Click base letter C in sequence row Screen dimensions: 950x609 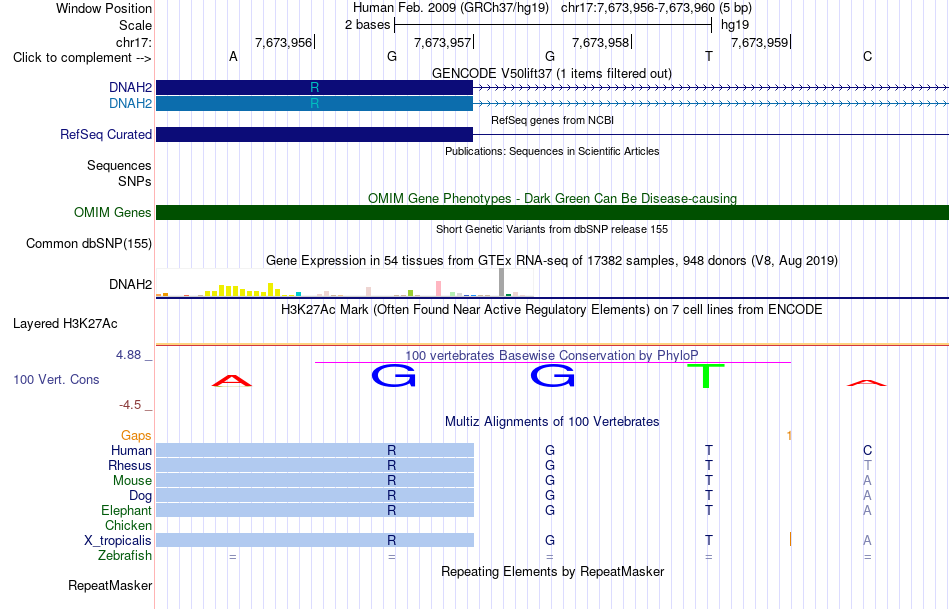(x=868, y=57)
